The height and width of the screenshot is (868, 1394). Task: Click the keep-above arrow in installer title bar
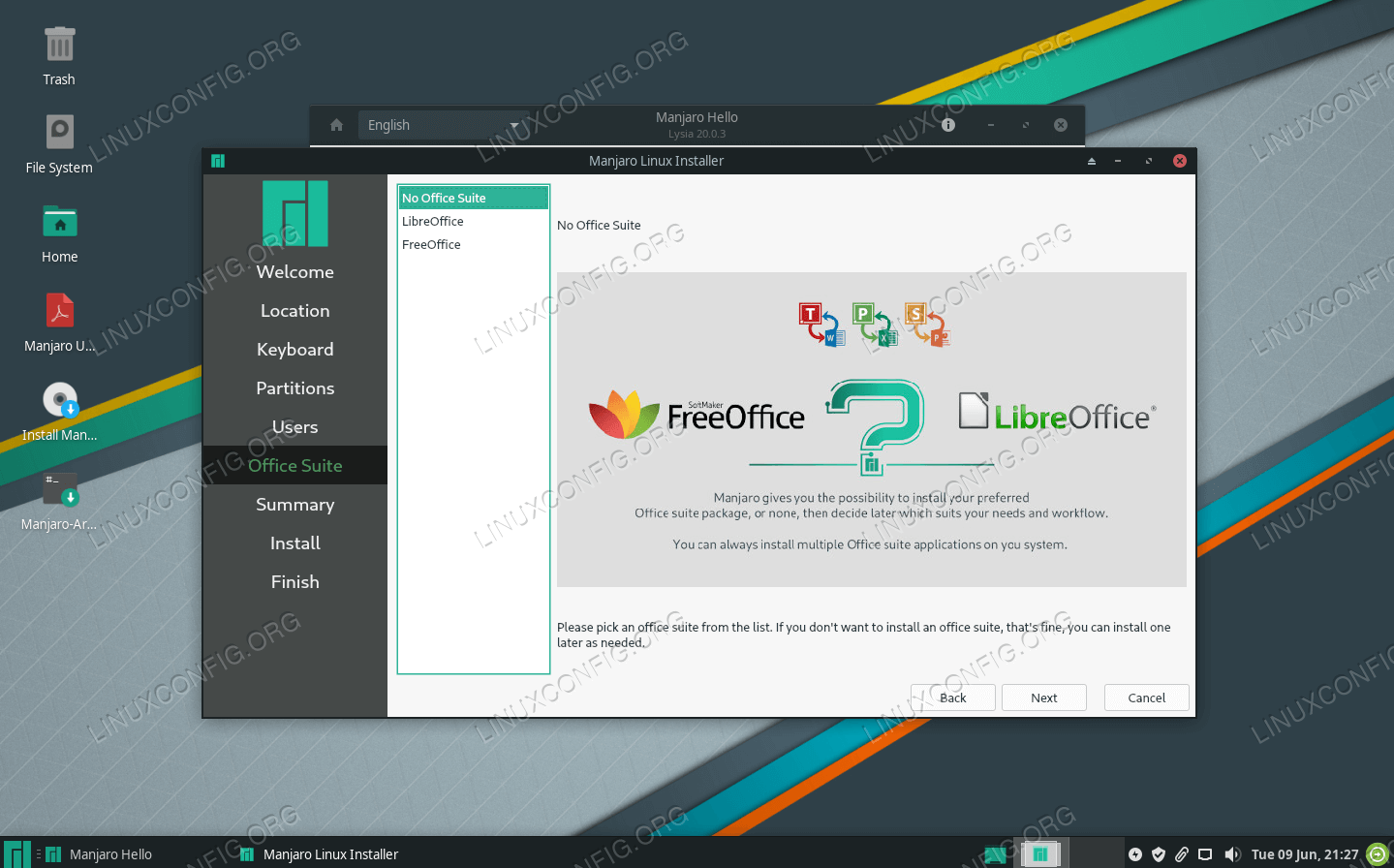[x=1092, y=161]
